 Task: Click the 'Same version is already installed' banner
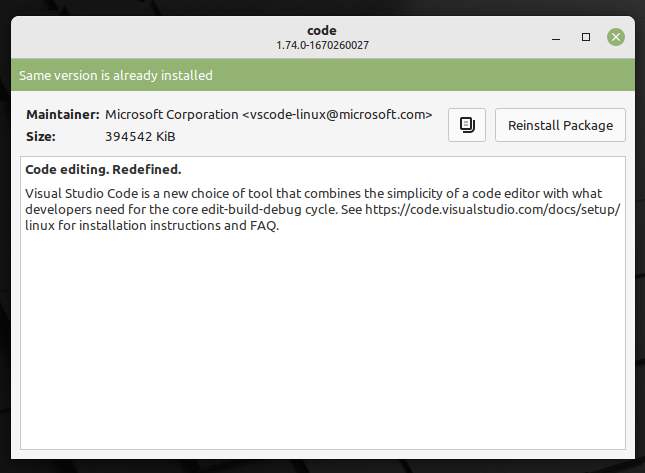(x=323, y=75)
